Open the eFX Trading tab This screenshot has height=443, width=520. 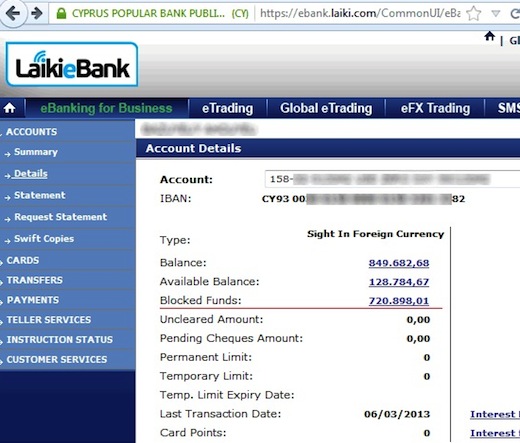click(435, 108)
